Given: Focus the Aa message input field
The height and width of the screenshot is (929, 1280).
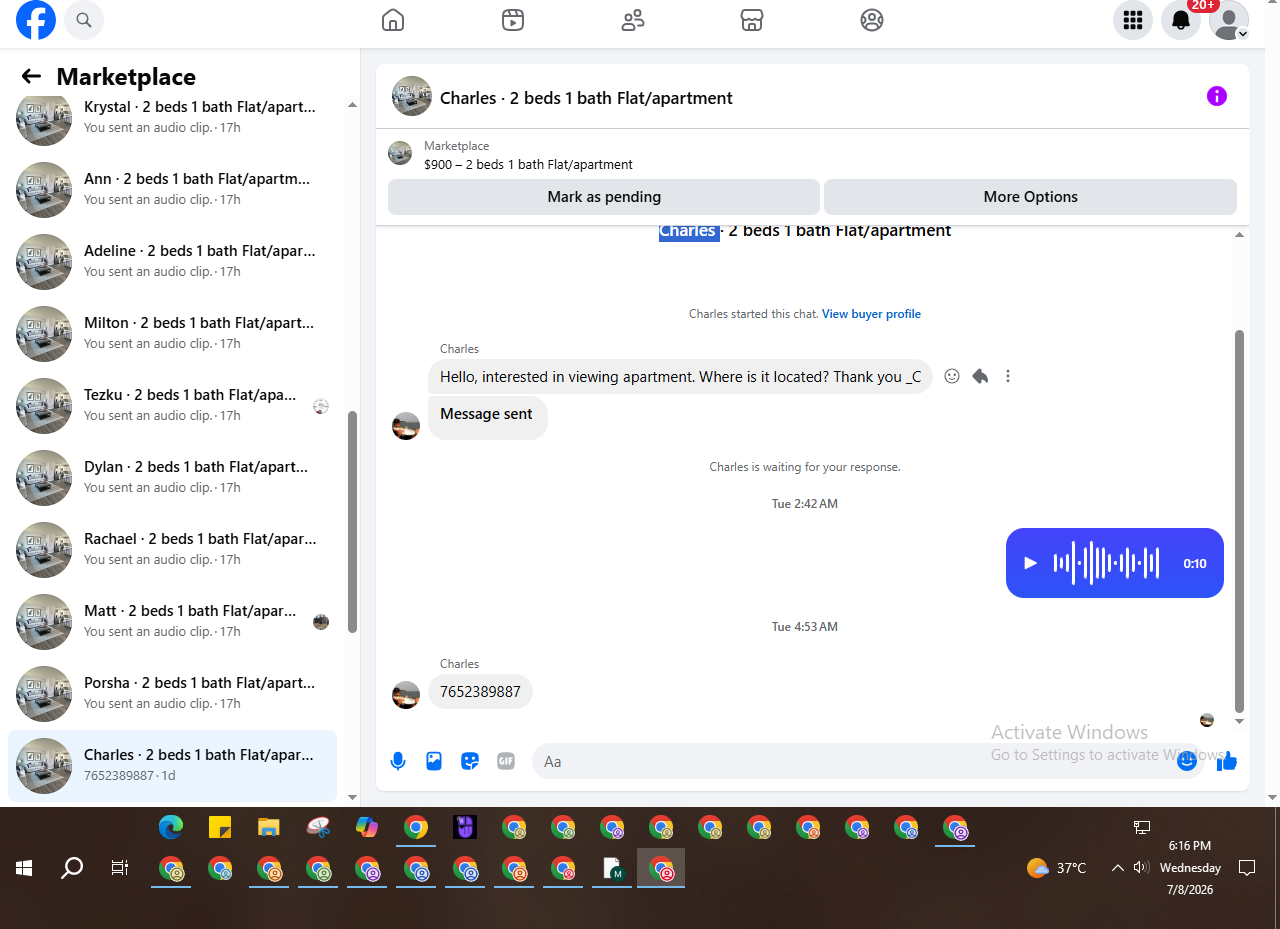Looking at the screenshot, I should tap(856, 761).
